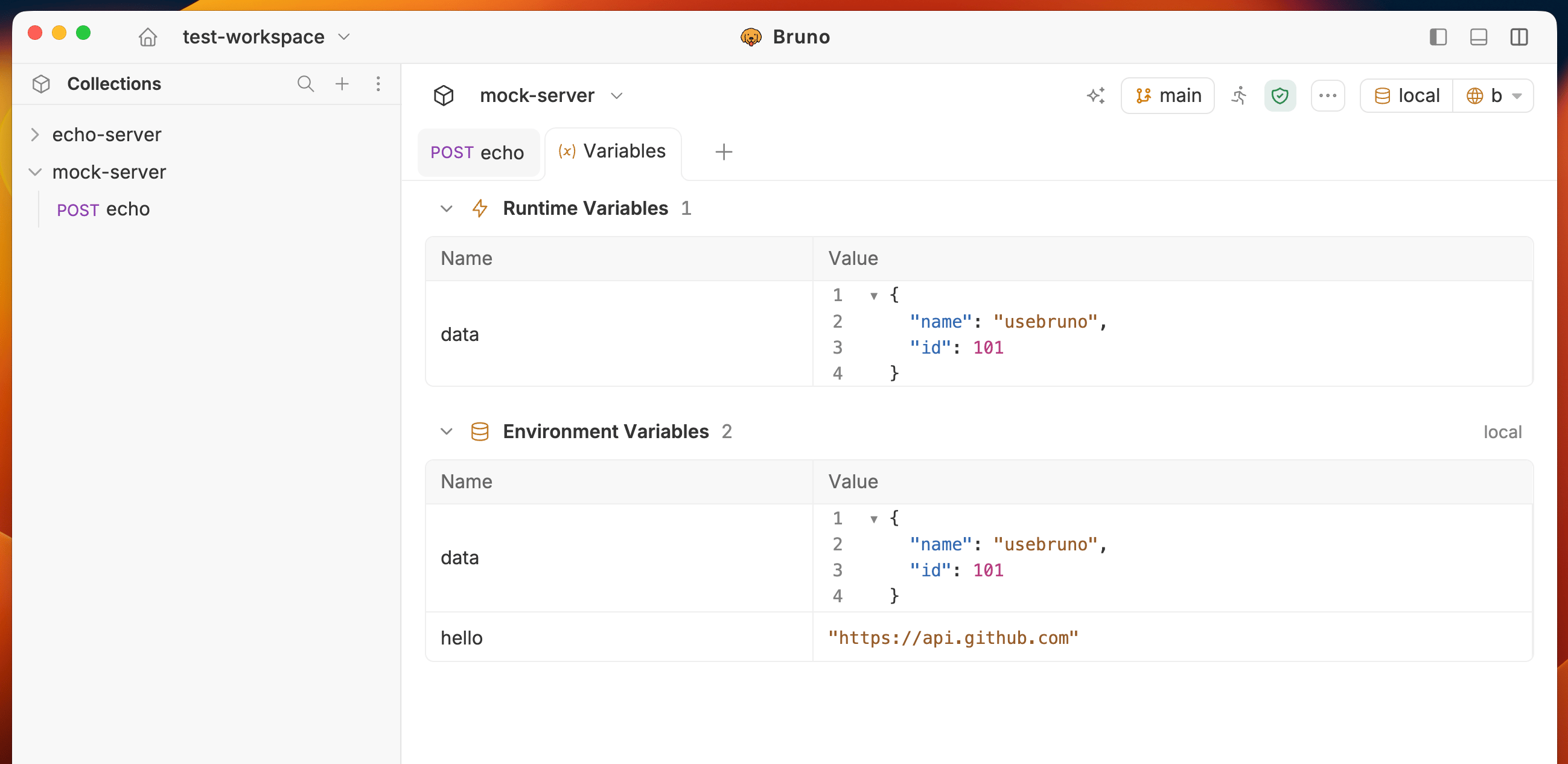Select the environment variable name data

(x=459, y=558)
